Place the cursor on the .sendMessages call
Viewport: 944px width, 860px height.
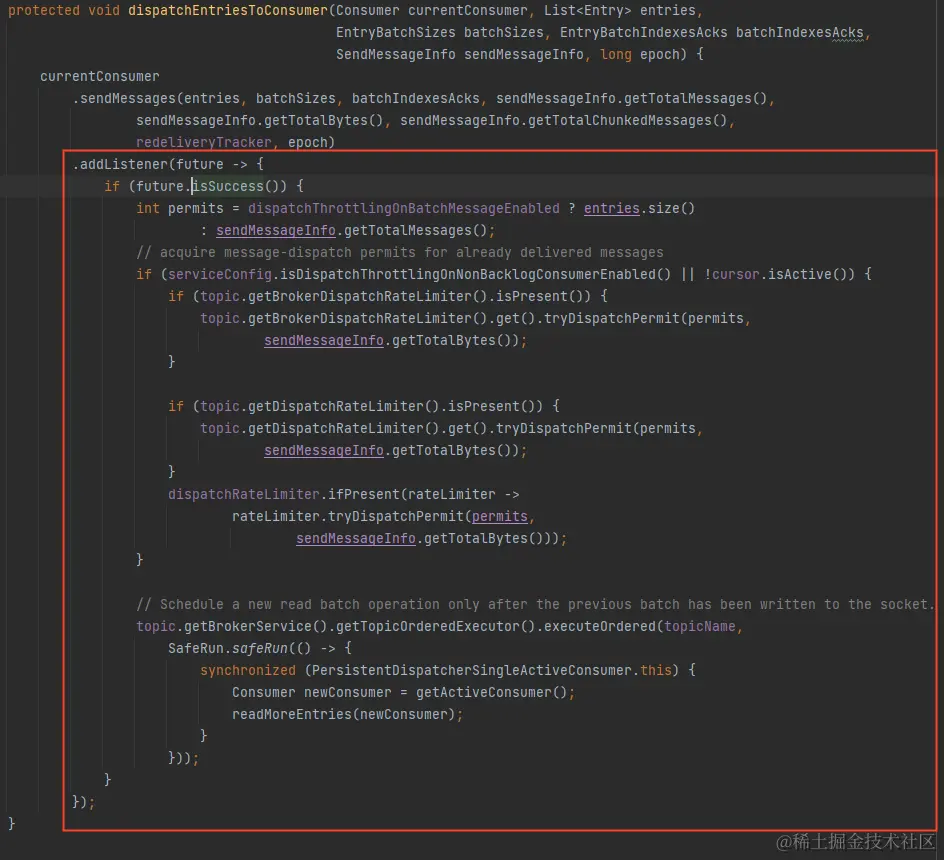[x=123, y=98]
